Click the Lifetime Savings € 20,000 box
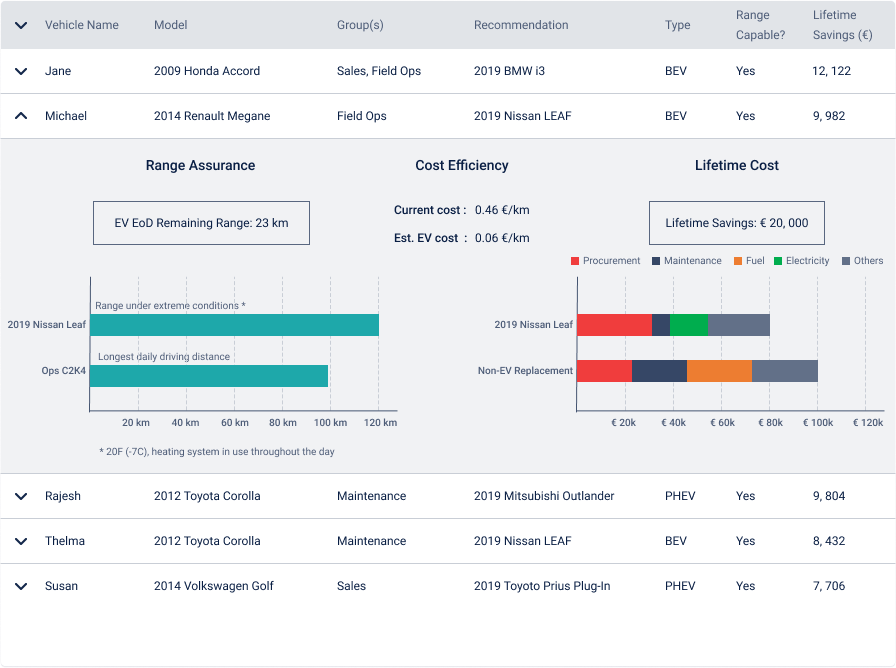896x668 pixels. (x=737, y=223)
